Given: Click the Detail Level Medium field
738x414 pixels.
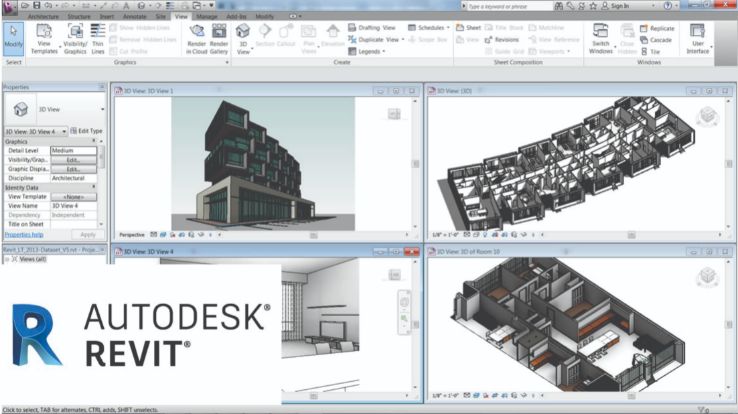Looking at the screenshot, I should point(73,151).
